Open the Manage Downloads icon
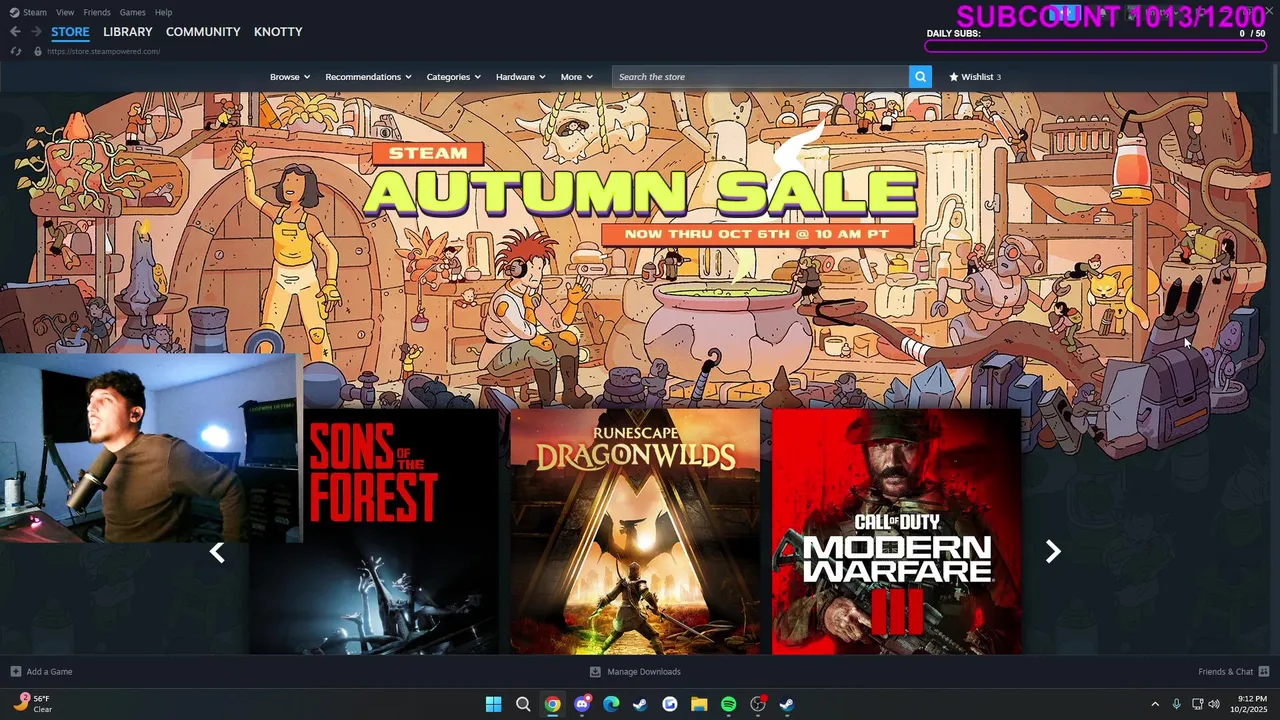1280x720 pixels. pos(595,672)
